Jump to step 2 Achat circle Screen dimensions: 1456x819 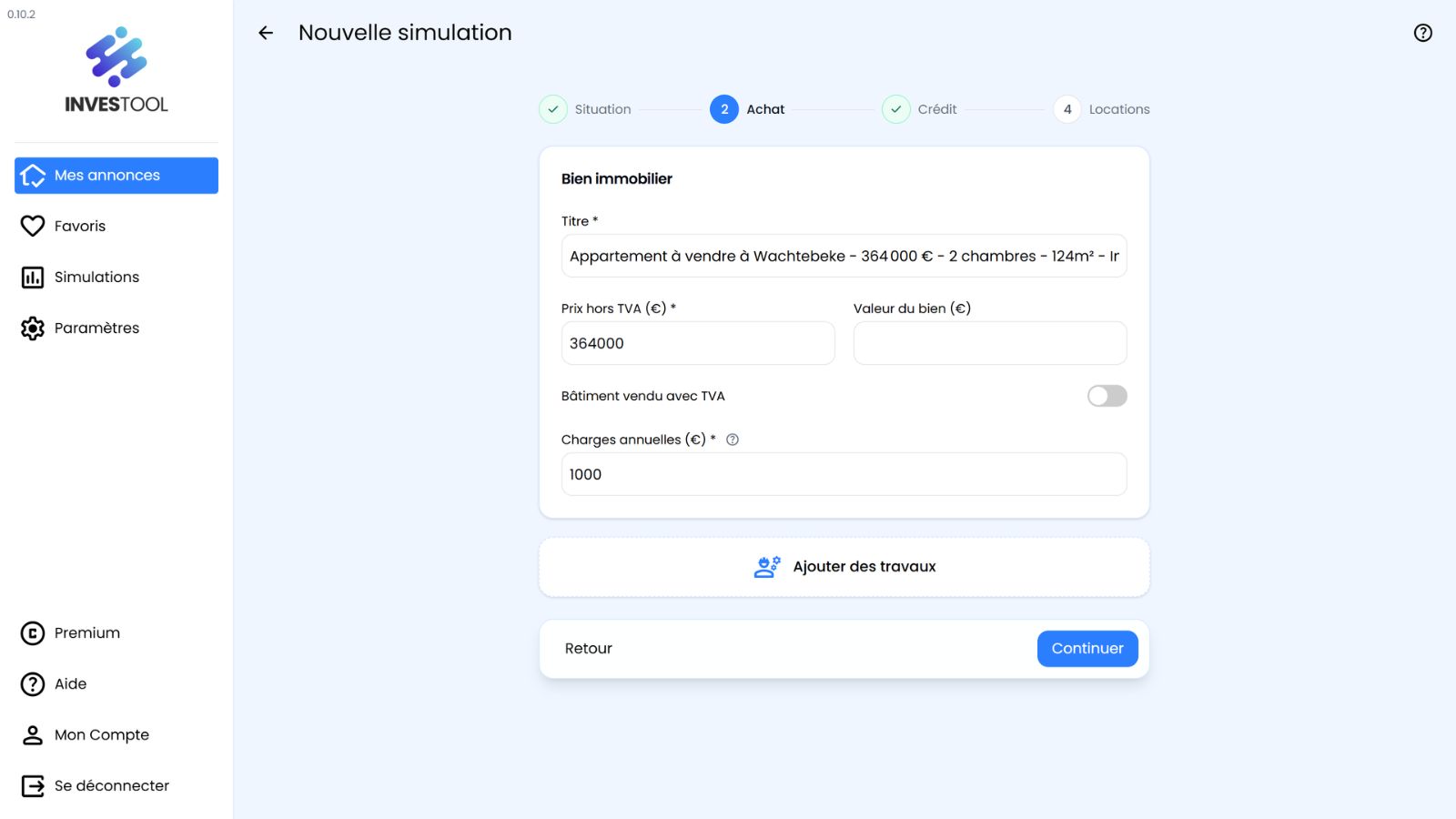(x=724, y=109)
